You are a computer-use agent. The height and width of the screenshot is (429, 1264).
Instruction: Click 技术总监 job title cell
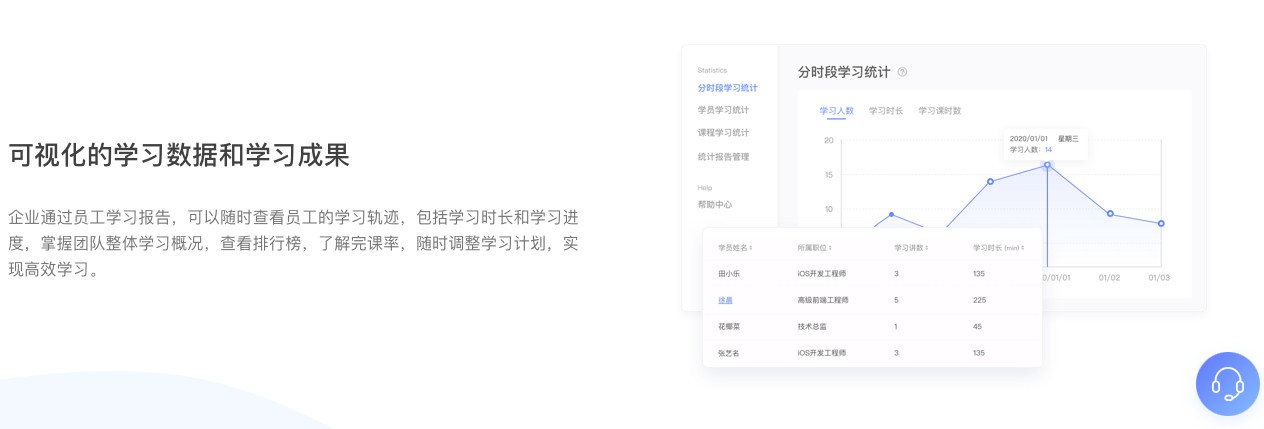point(812,327)
